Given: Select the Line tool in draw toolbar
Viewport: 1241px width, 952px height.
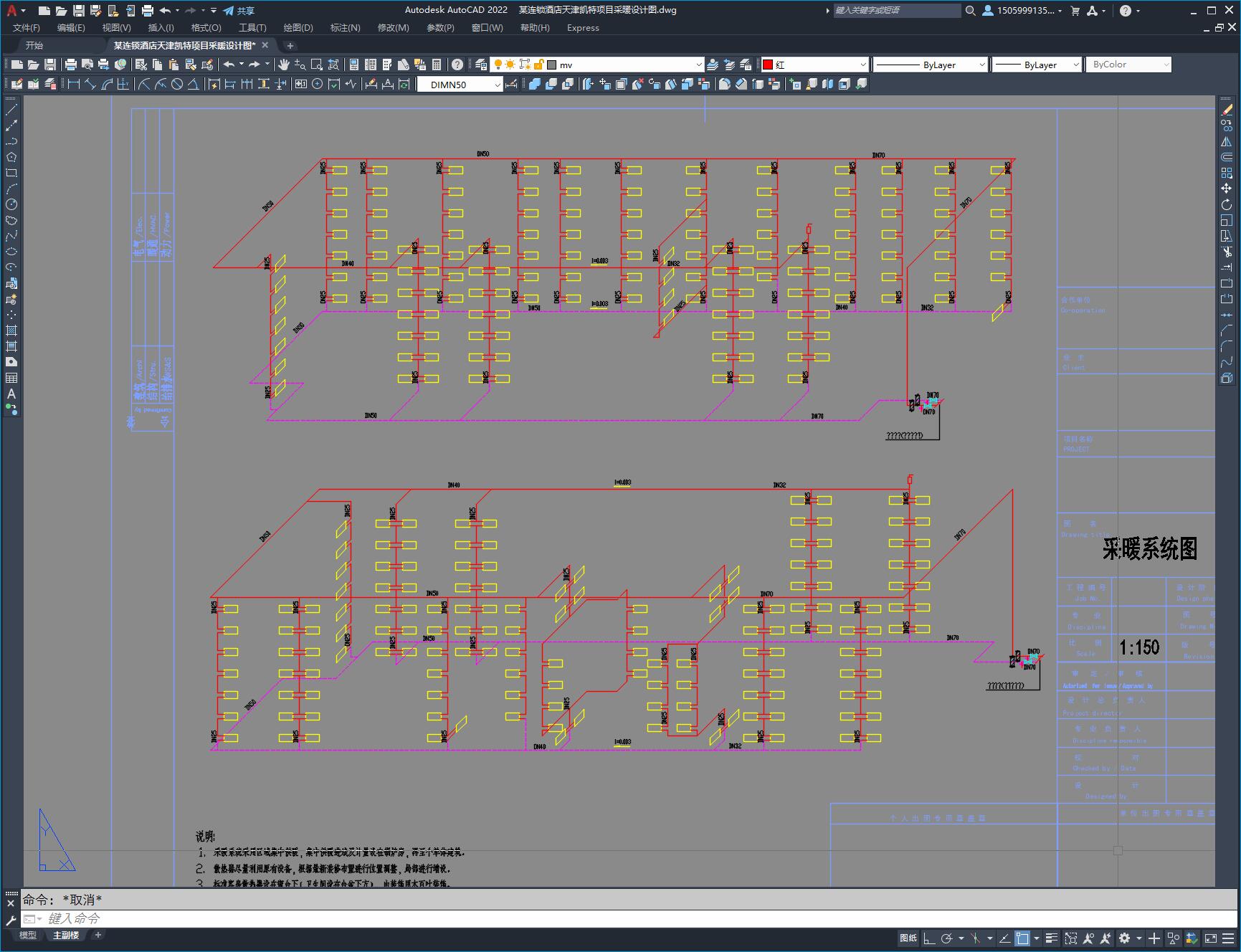Looking at the screenshot, I should click(11, 110).
